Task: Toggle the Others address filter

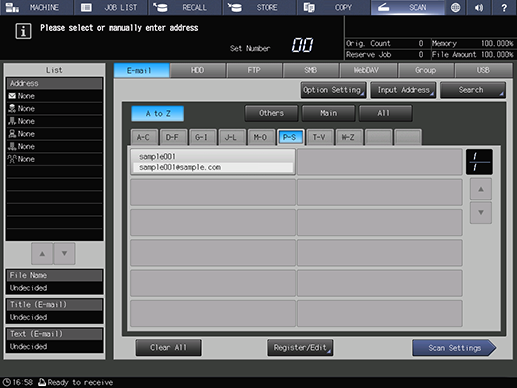Action: pos(271,113)
